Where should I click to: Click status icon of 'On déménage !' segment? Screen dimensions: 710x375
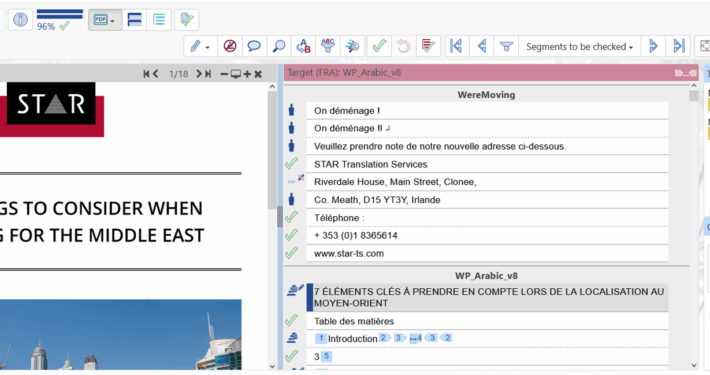(x=292, y=110)
